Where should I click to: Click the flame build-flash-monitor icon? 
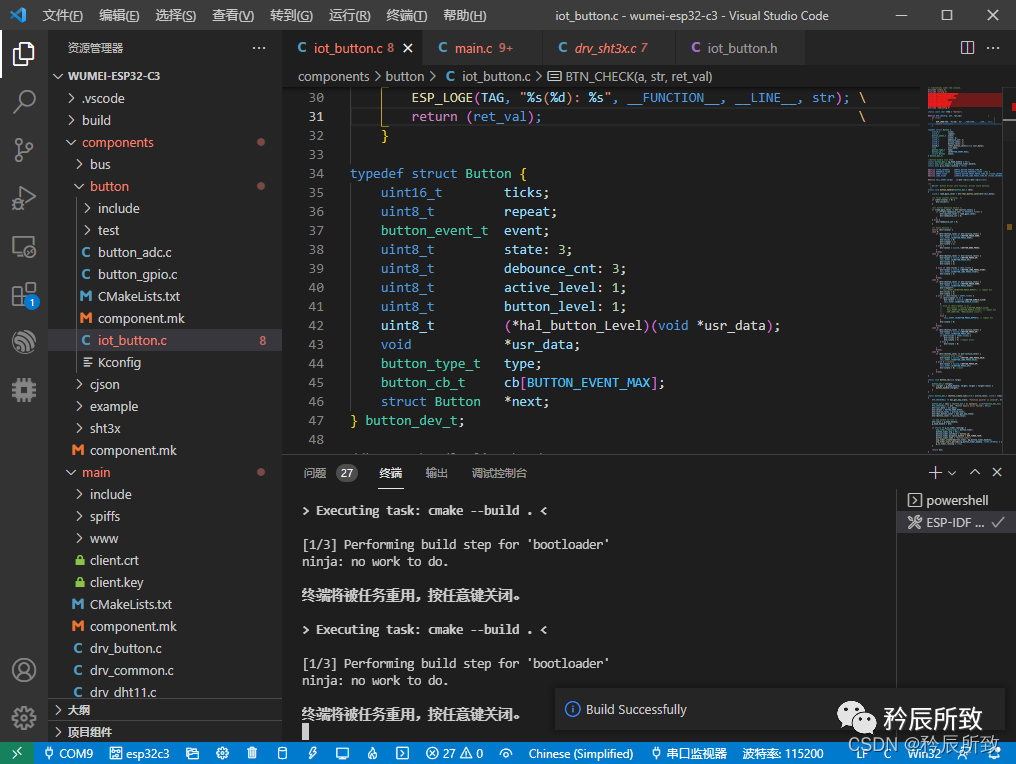coord(372,753)
